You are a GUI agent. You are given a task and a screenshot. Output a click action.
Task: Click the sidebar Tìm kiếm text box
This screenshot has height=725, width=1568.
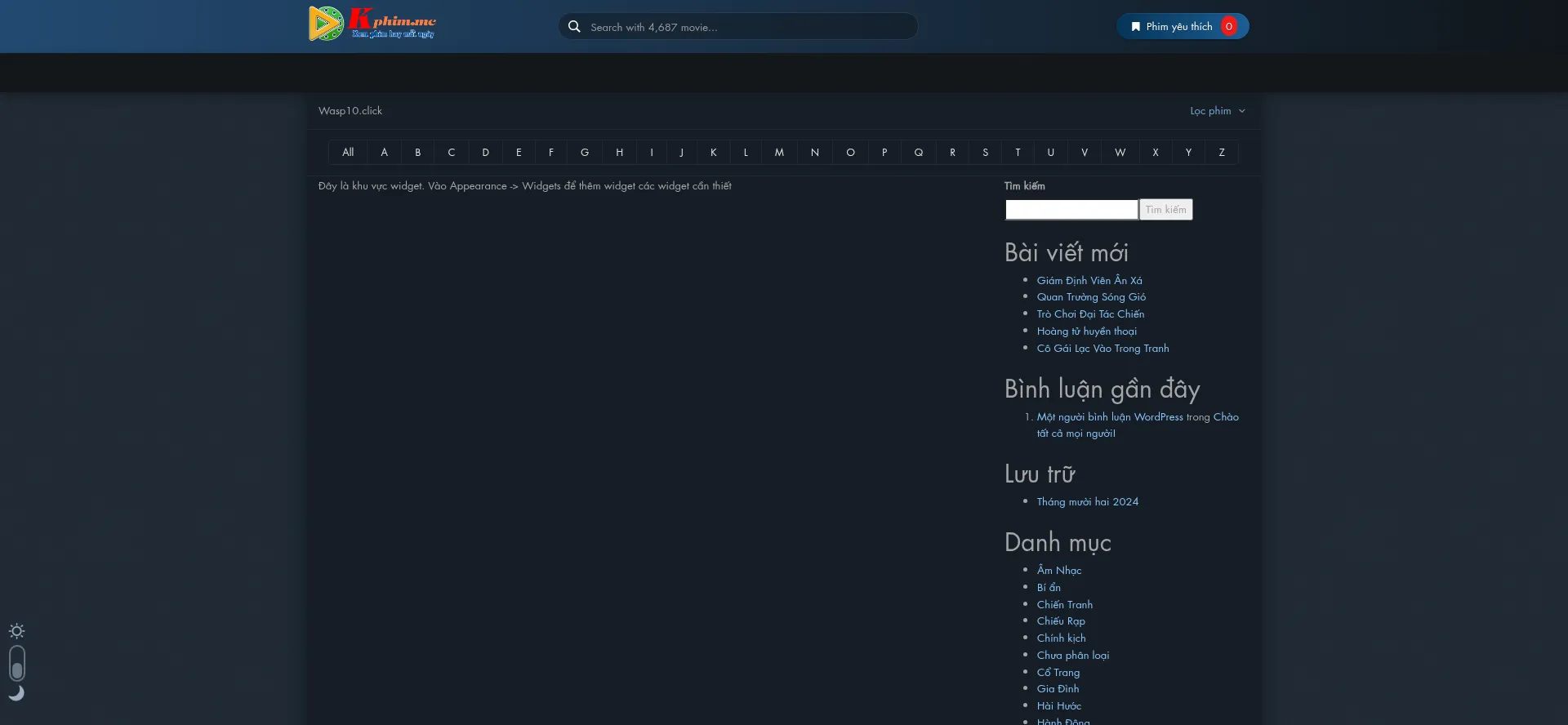pyautogui.click(x=1071, y=210)
